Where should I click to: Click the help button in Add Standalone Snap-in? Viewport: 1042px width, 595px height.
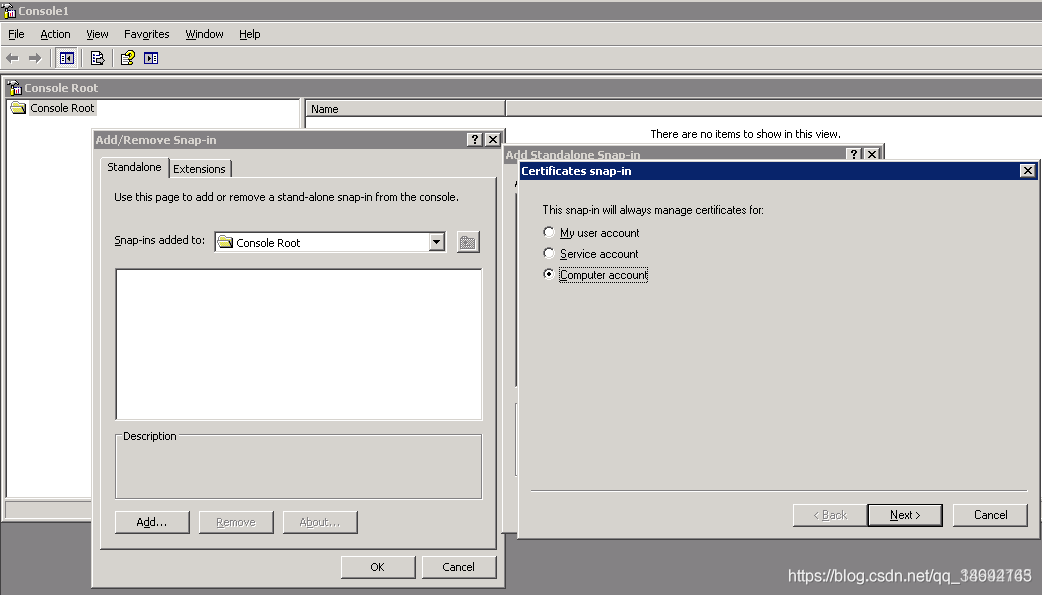[855, 154]
